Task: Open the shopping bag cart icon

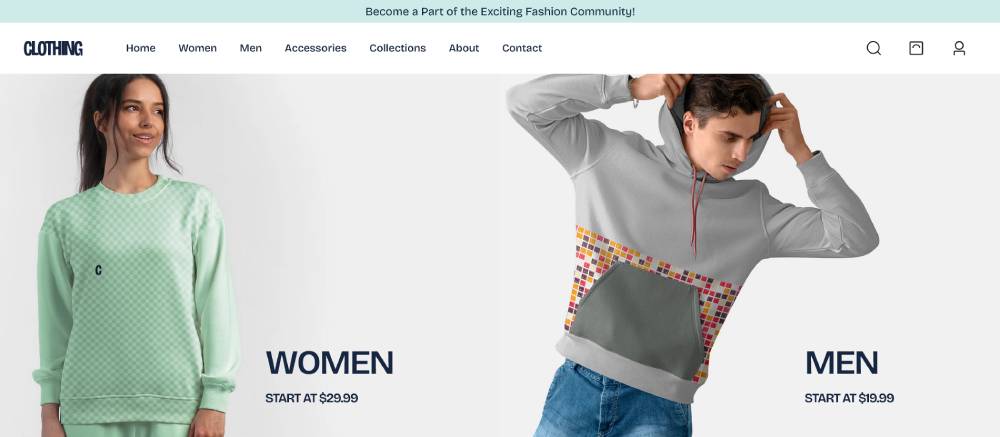Action: 916,48
